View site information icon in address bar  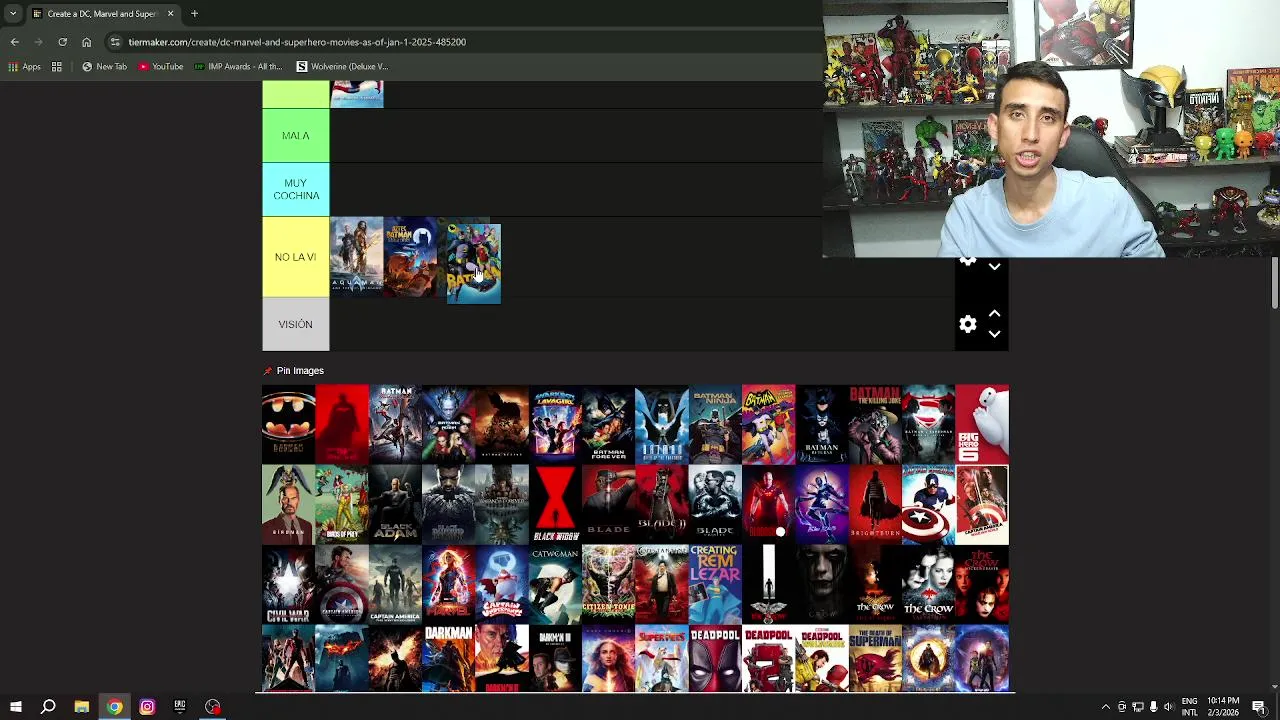coord(115,42)
